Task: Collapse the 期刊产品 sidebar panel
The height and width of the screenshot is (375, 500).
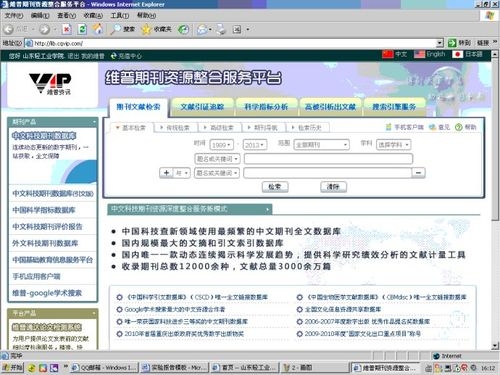Action: click(x=94, y=122)
